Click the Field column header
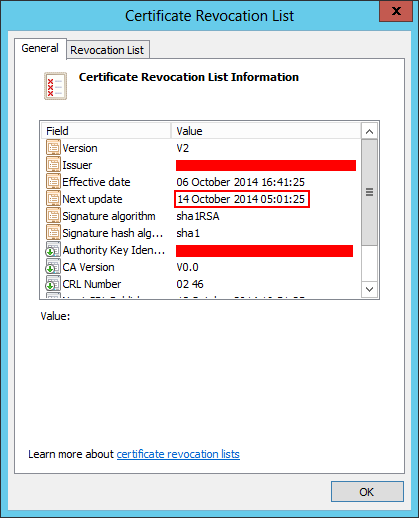 106,131
